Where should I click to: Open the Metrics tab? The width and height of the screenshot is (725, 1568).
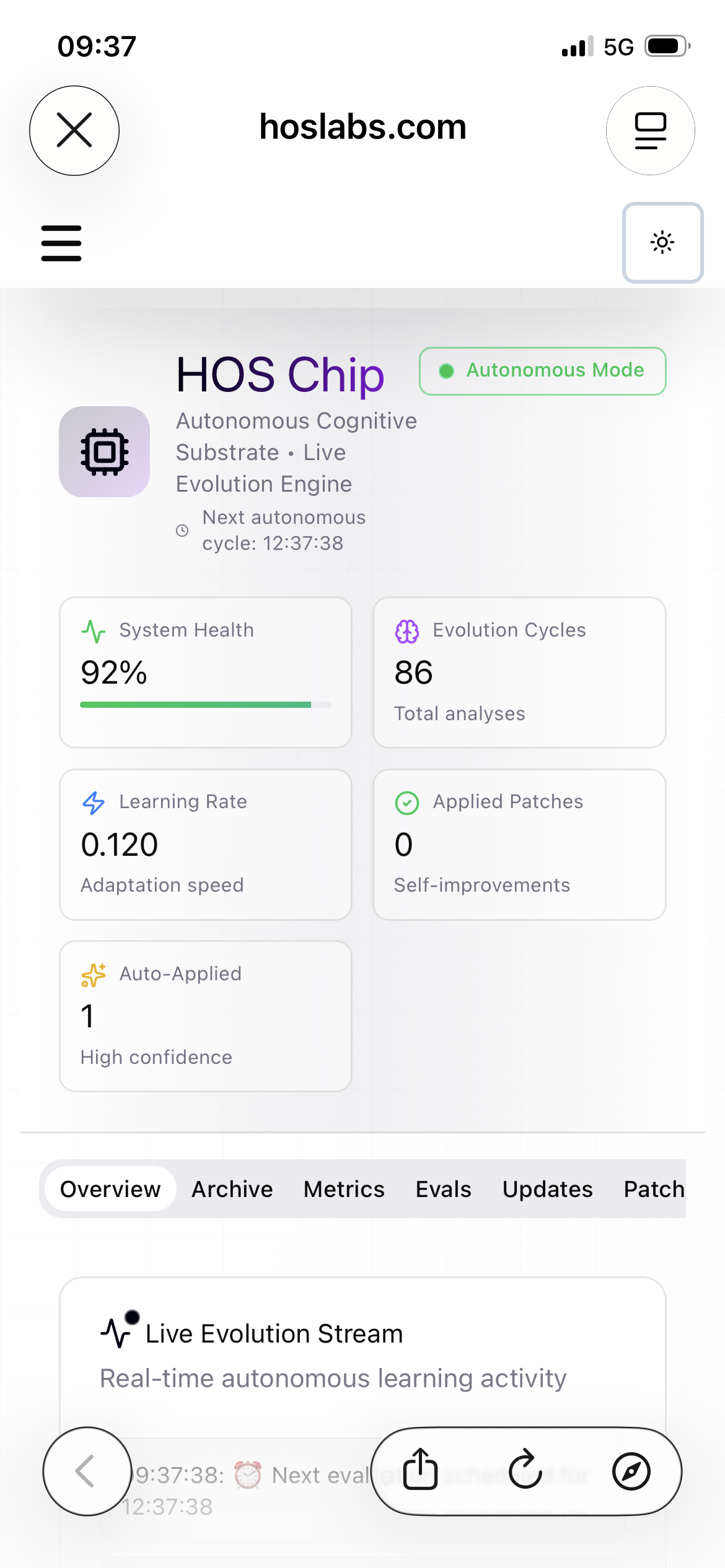click(344, 1189)
